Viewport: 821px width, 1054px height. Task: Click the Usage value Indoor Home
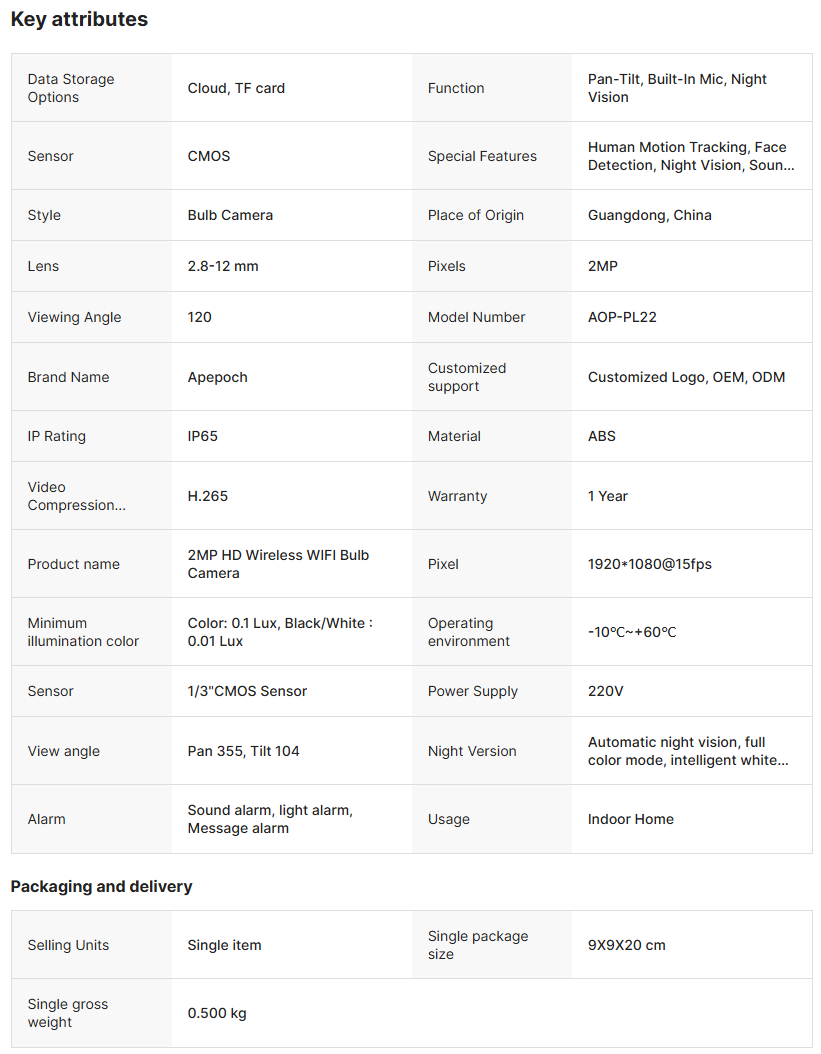coord(630,819)
